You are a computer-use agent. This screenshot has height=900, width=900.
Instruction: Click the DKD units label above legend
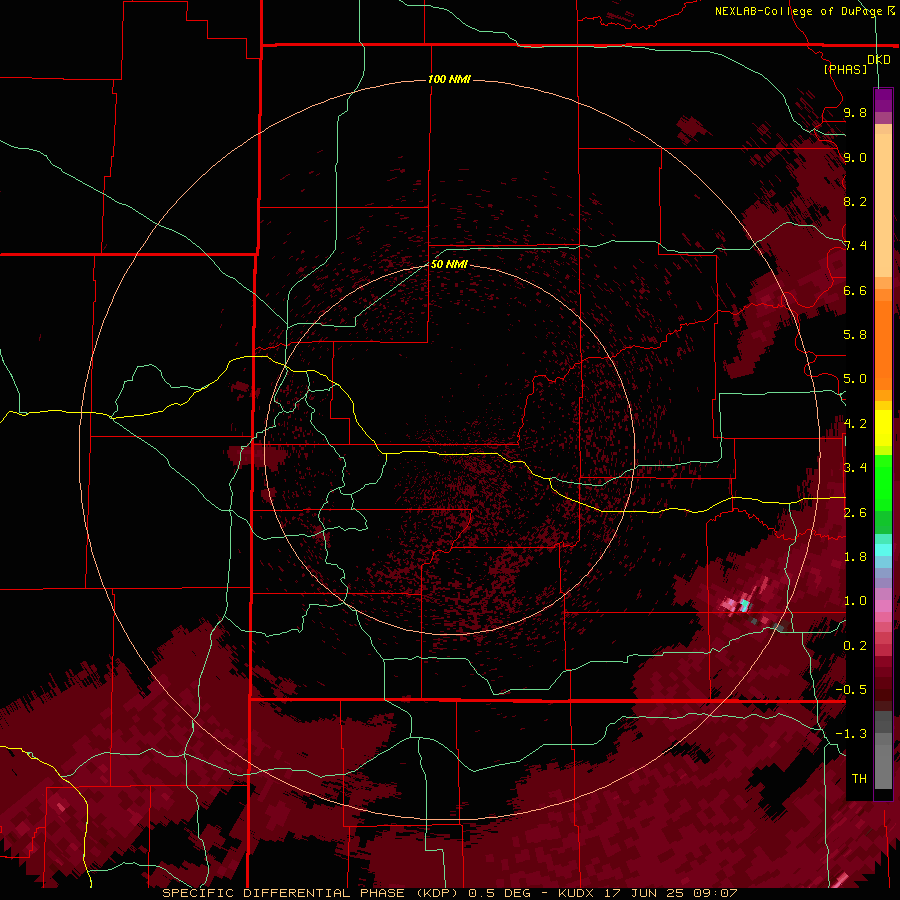[878, 60]
